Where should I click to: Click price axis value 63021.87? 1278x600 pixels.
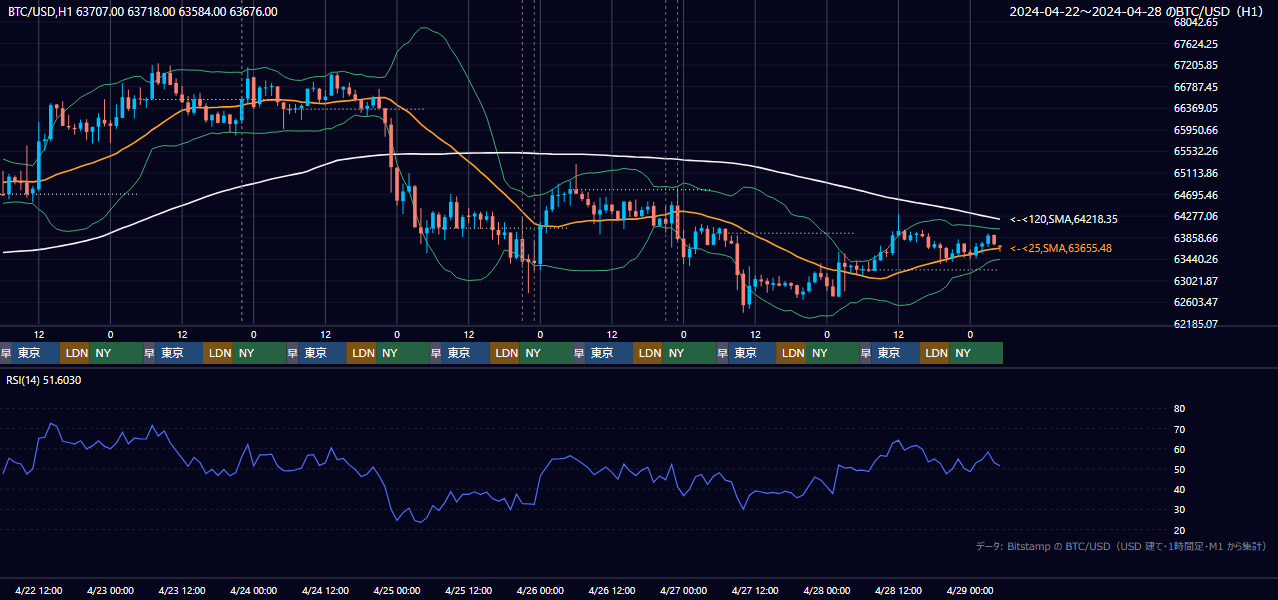click(x=1196, y=281)
